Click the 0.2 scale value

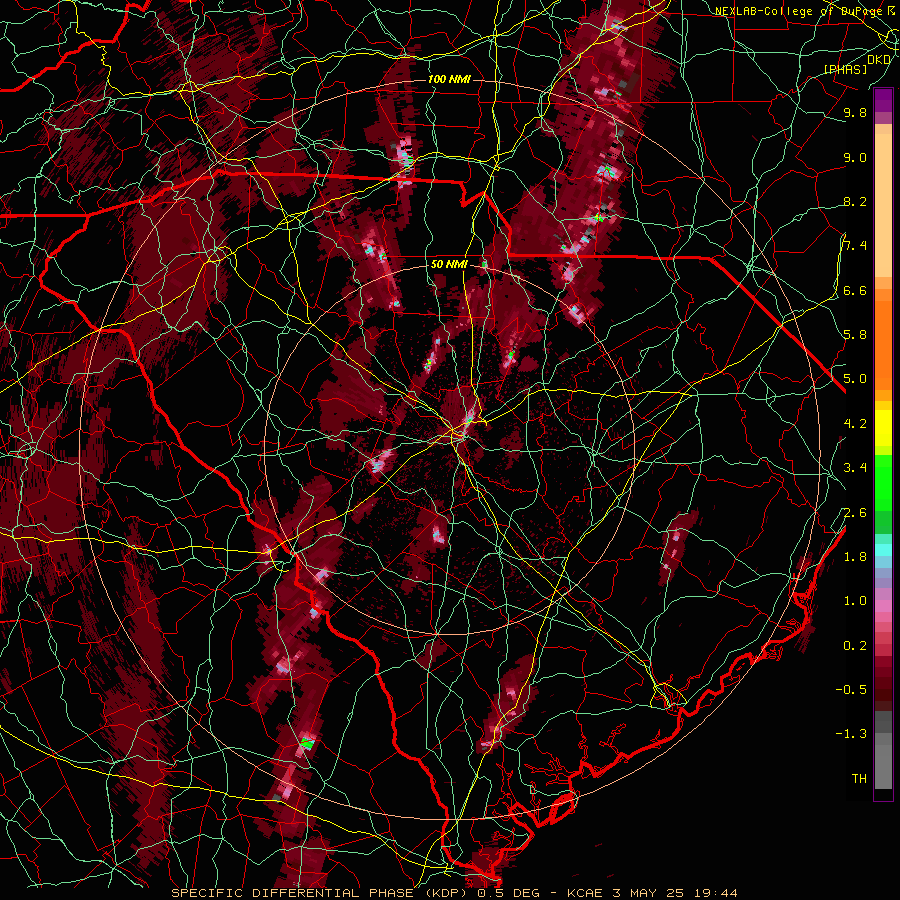(855, 646)
